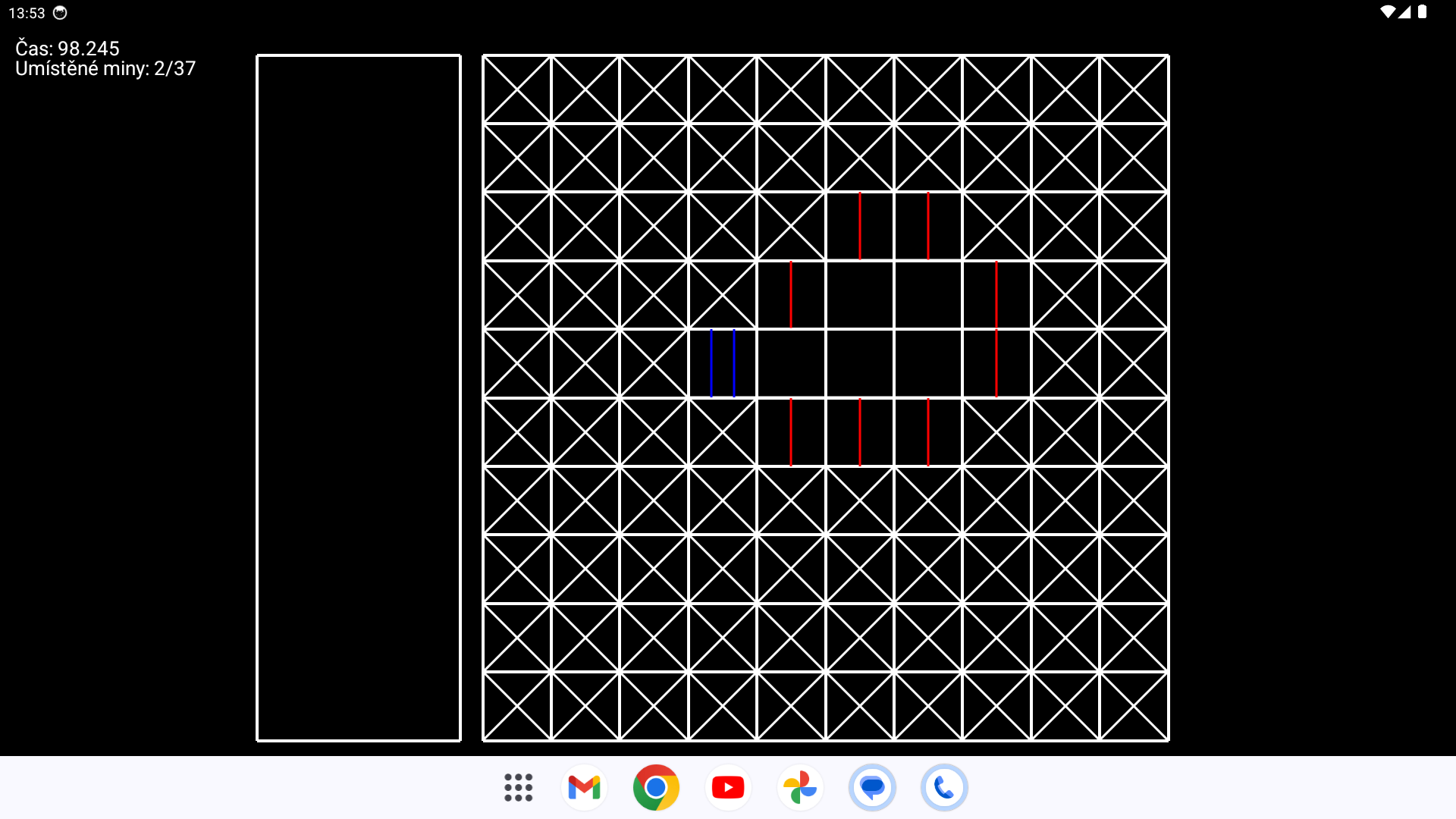The image size is (1456, 819).
Task: Tap the 'Umístěné miny: 2/37' counter
Action: pos(105,69)
